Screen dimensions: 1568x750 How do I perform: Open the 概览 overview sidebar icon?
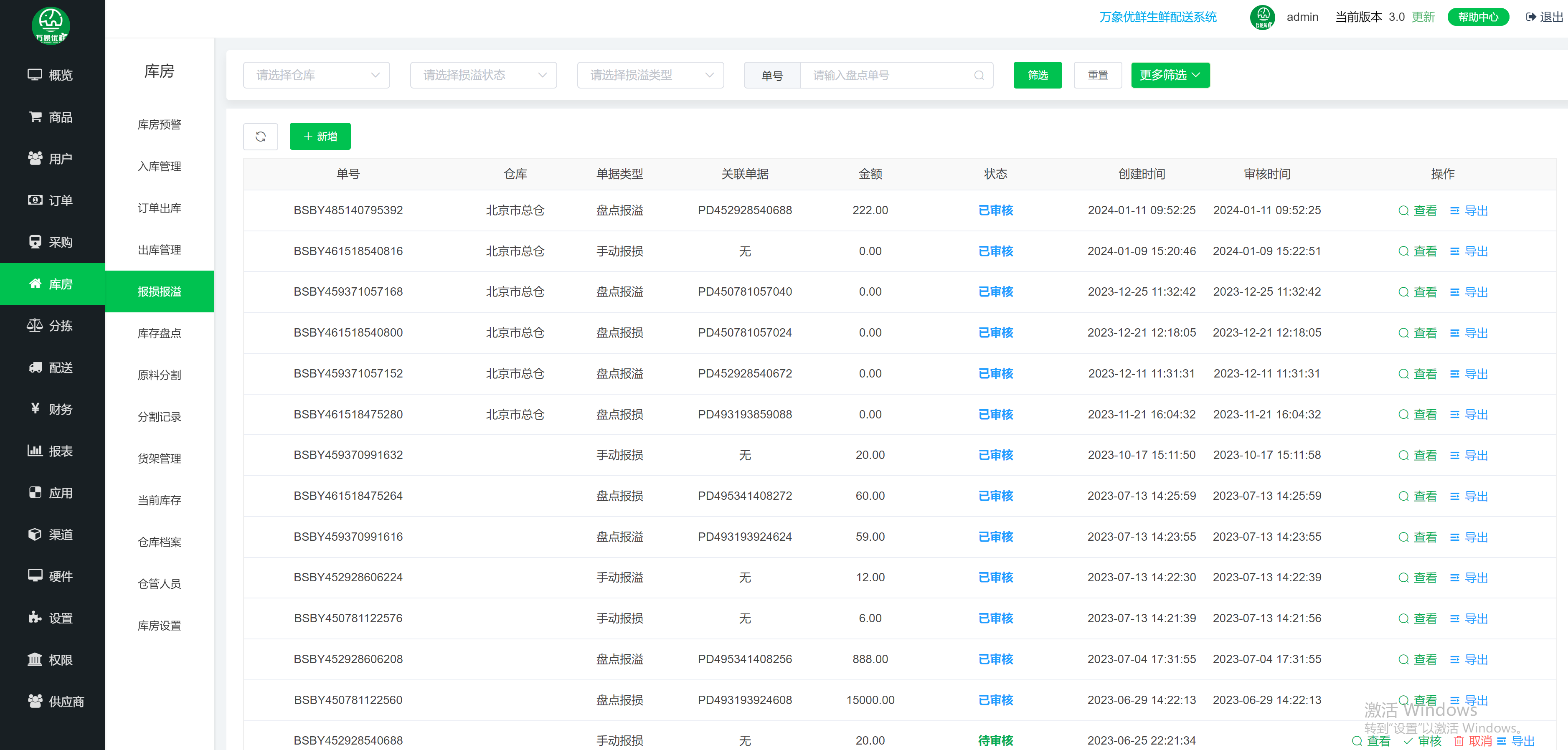point(35,75)
